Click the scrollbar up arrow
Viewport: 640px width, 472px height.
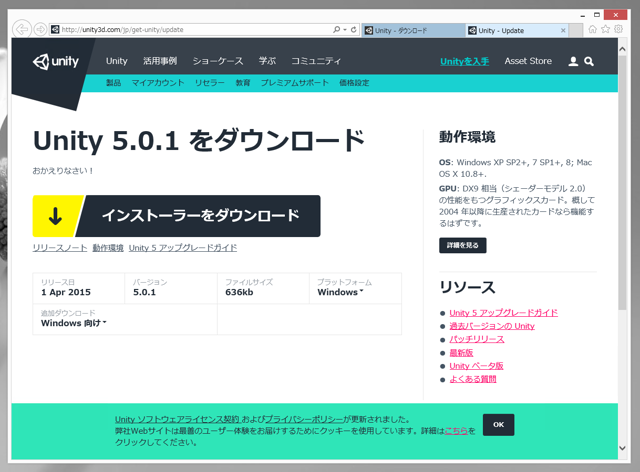(622, 49)
